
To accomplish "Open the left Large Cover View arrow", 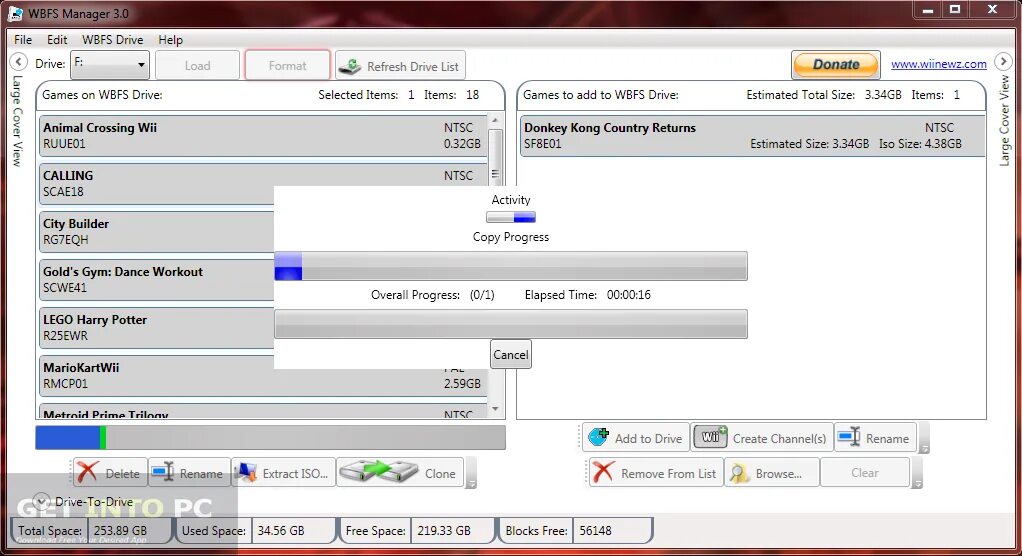I will (x=18, y=62).
